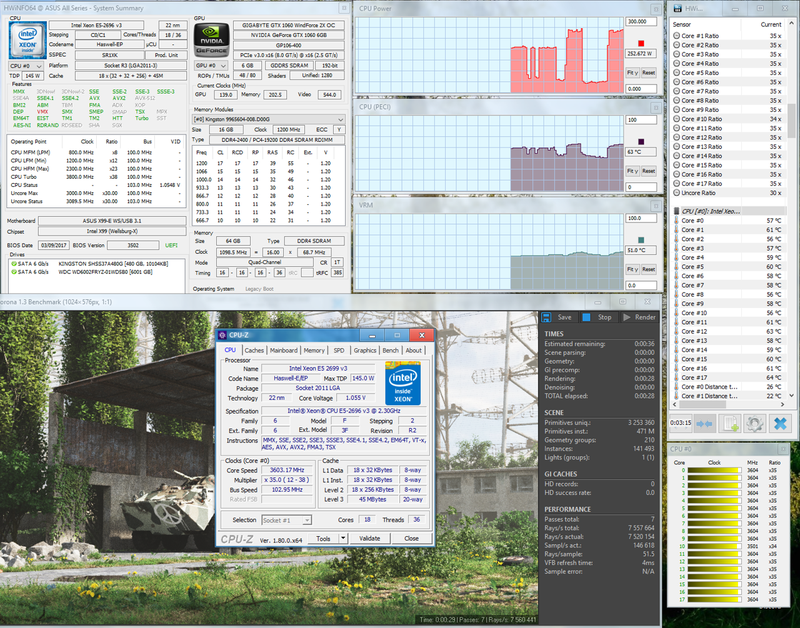Click the NVIDIA GeForce logo
Viewport: 800px width, 628px height.
211,40
